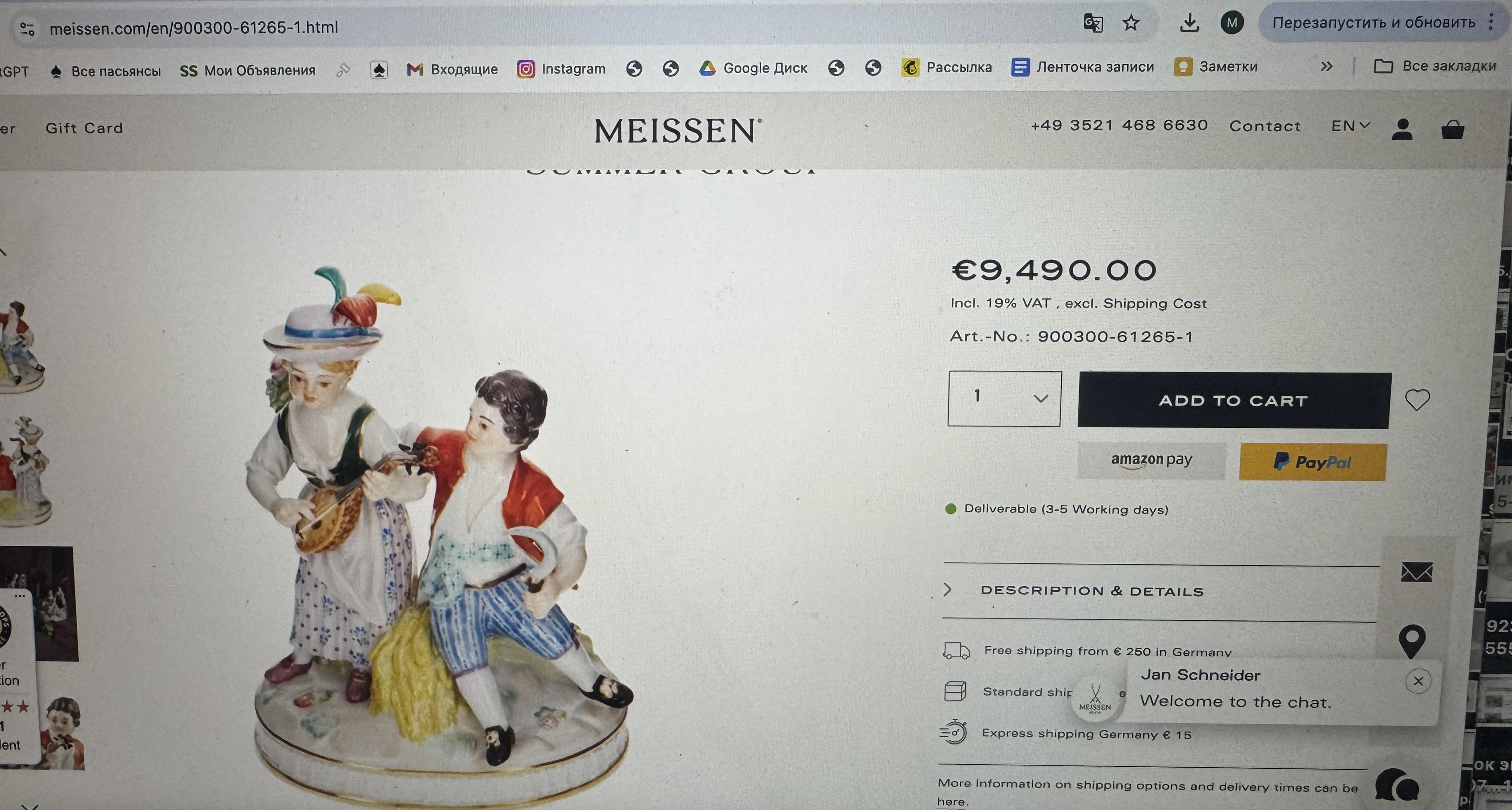Screen dimensions: 1512x810
Task: Close the Jan Schneider chat popup
Action: coord(1418,681)
